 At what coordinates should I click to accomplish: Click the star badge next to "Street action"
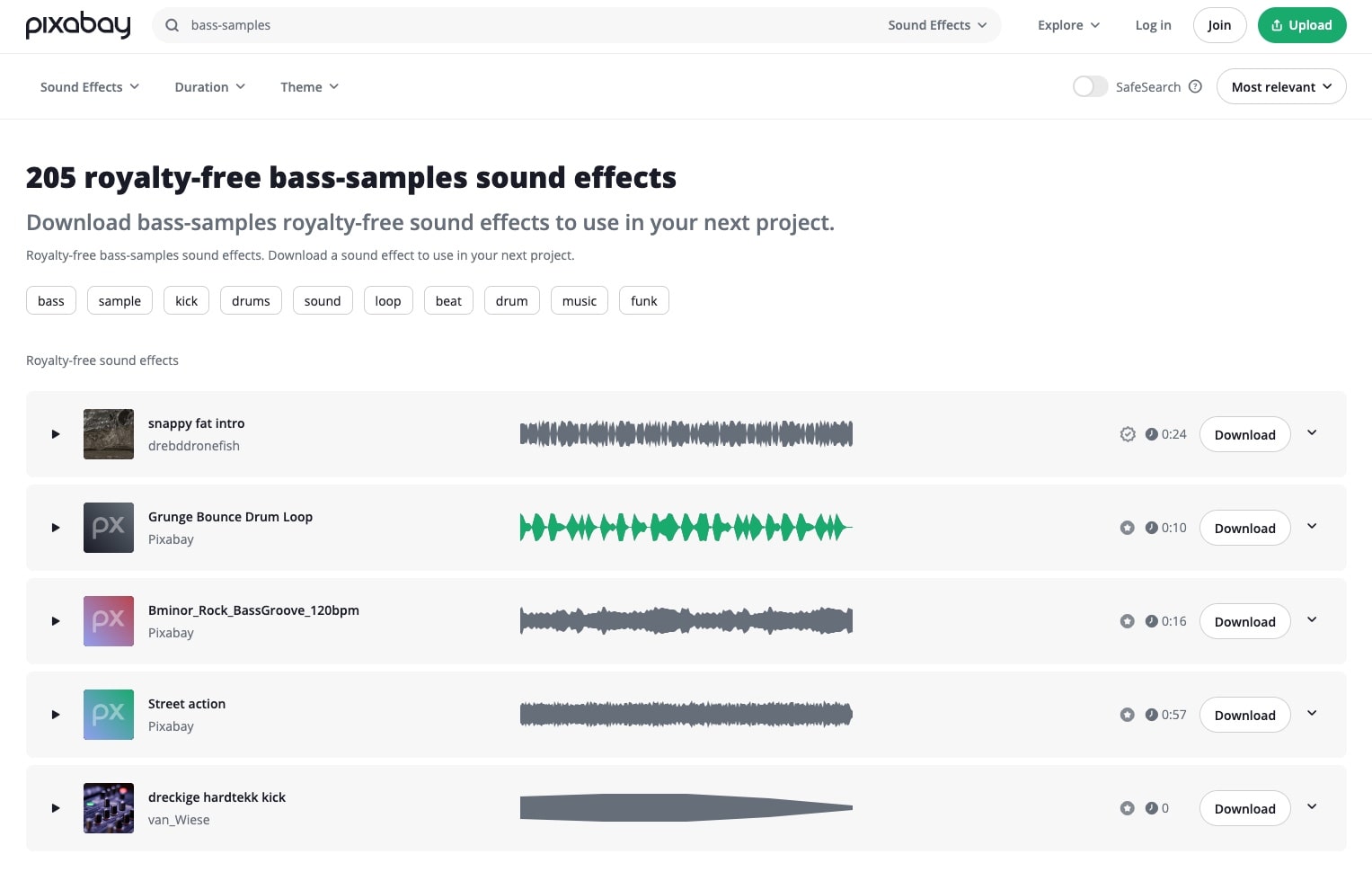click(1128, 715)
